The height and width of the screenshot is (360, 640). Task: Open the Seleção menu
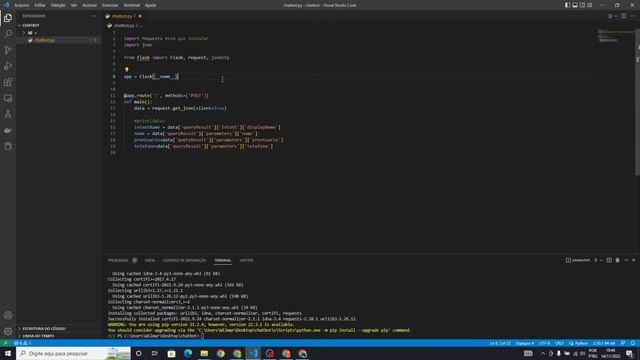pyautogui.click(x=58, y=5)
